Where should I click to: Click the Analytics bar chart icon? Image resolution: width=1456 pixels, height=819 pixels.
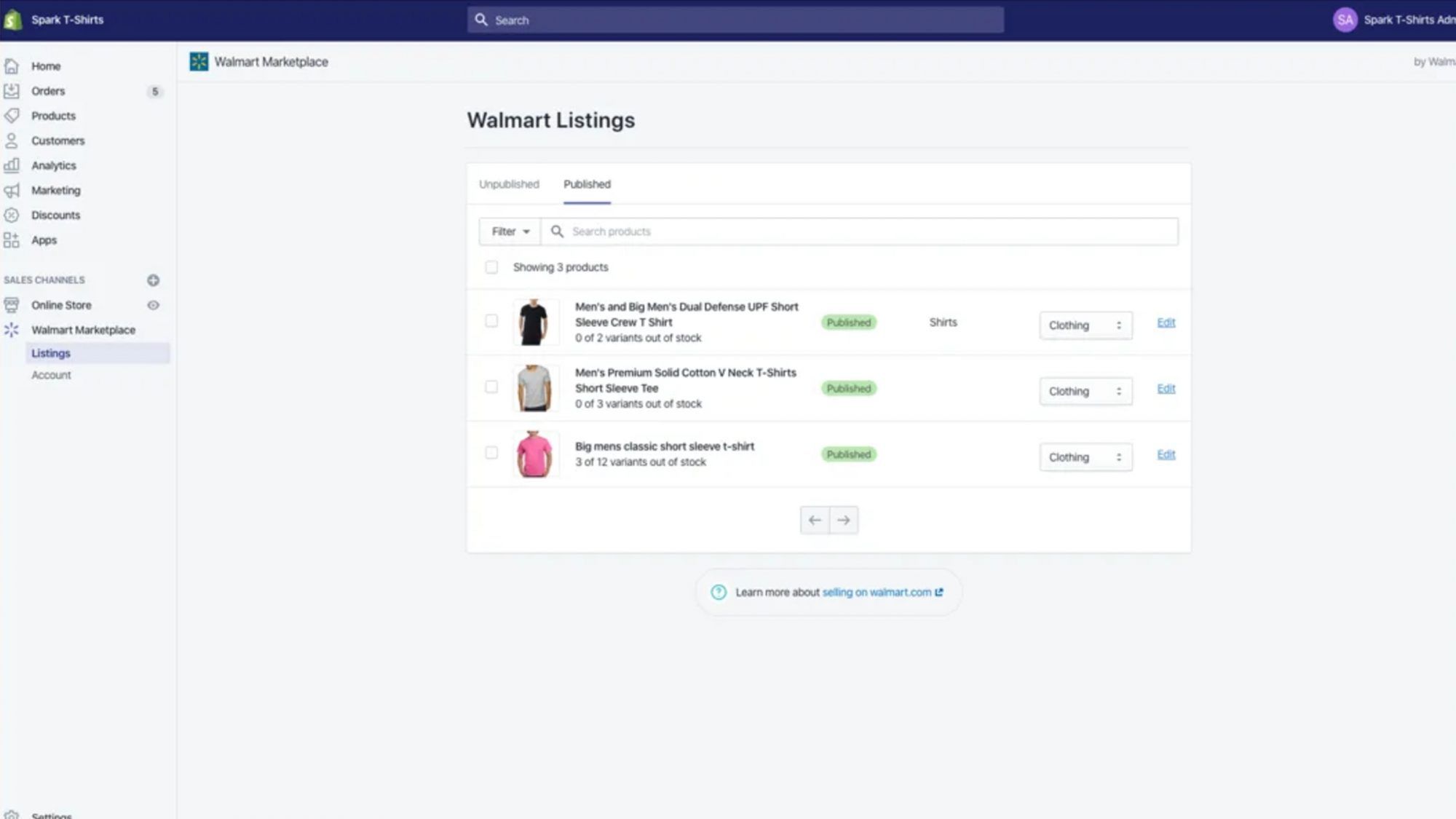click(x=12, y=165)
